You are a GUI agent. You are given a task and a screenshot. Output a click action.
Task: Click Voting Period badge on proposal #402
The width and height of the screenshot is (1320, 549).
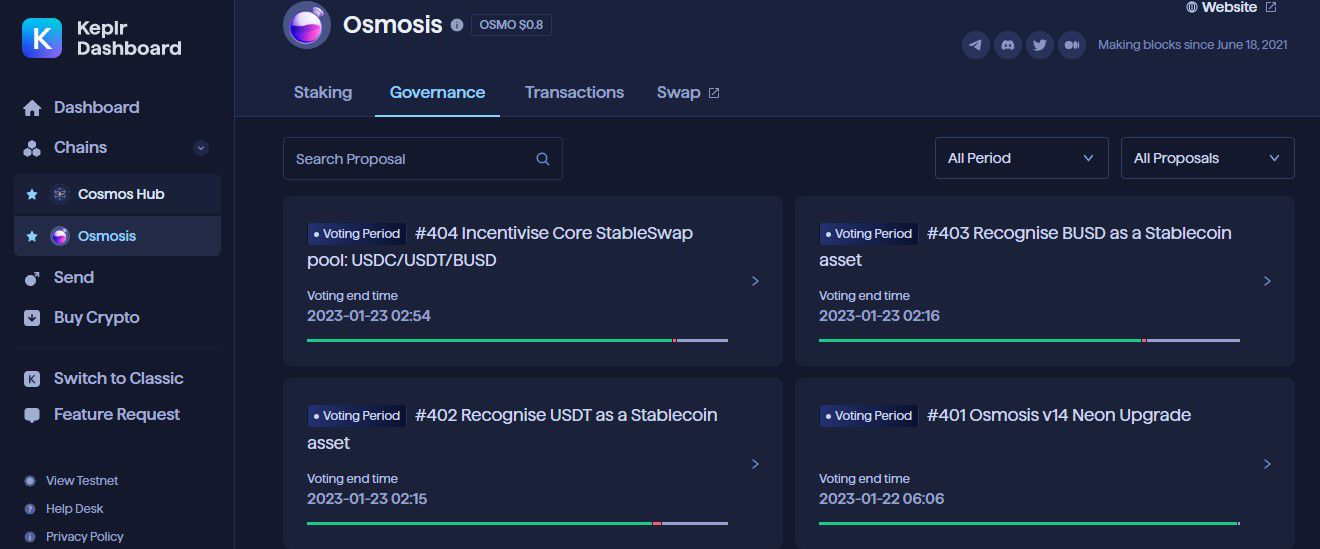[x=356, y=415]
